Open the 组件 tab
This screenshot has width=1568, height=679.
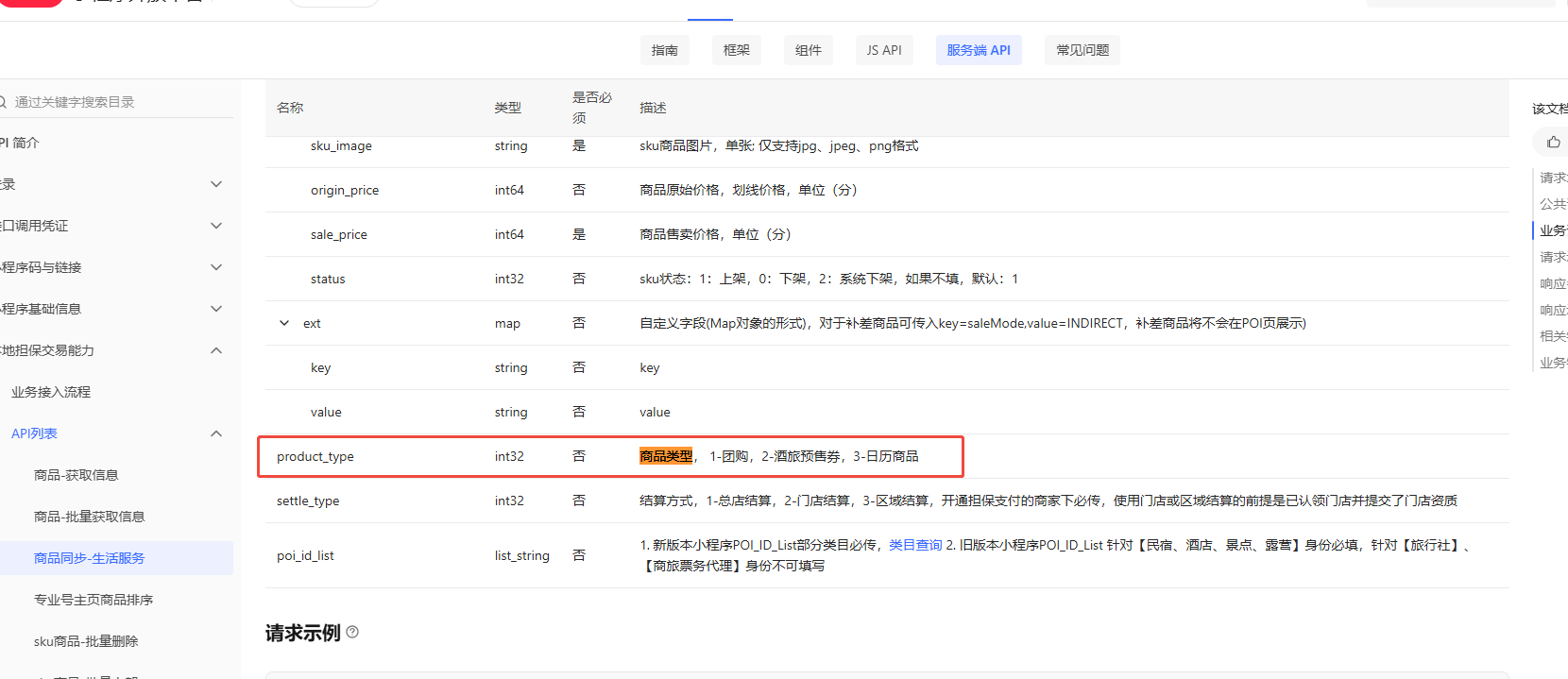tap(808, 50)
